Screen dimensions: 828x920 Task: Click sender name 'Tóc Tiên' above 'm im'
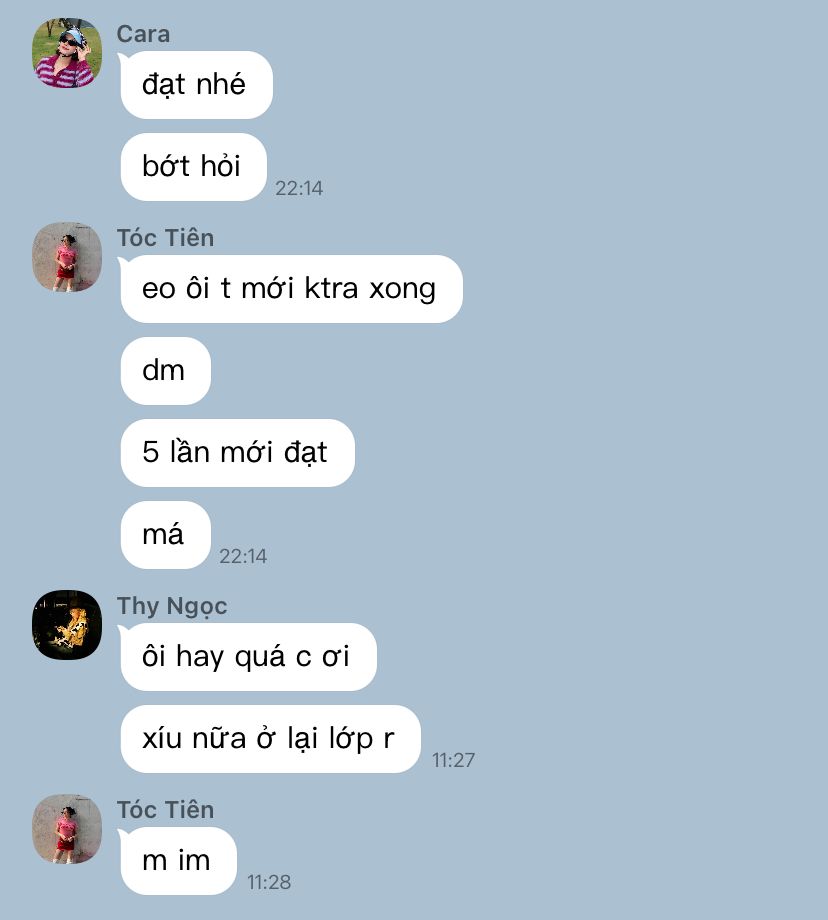(165, 810)
